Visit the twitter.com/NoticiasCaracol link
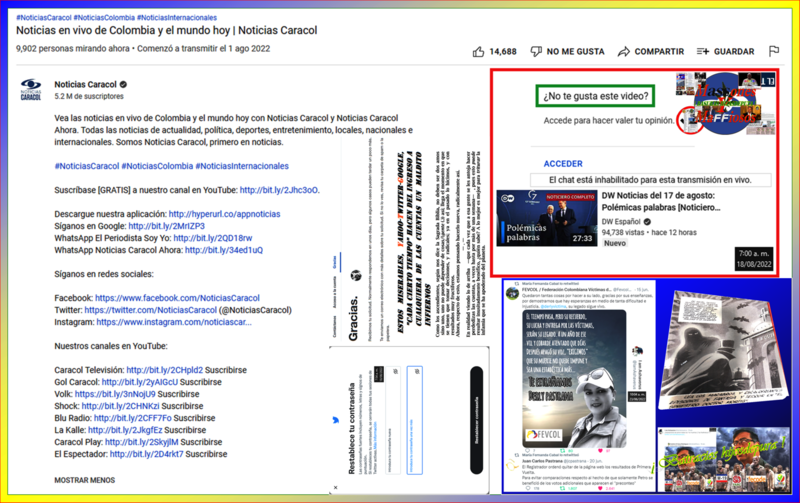The width and height of the screenshot is (800, 503). point(151,310)
